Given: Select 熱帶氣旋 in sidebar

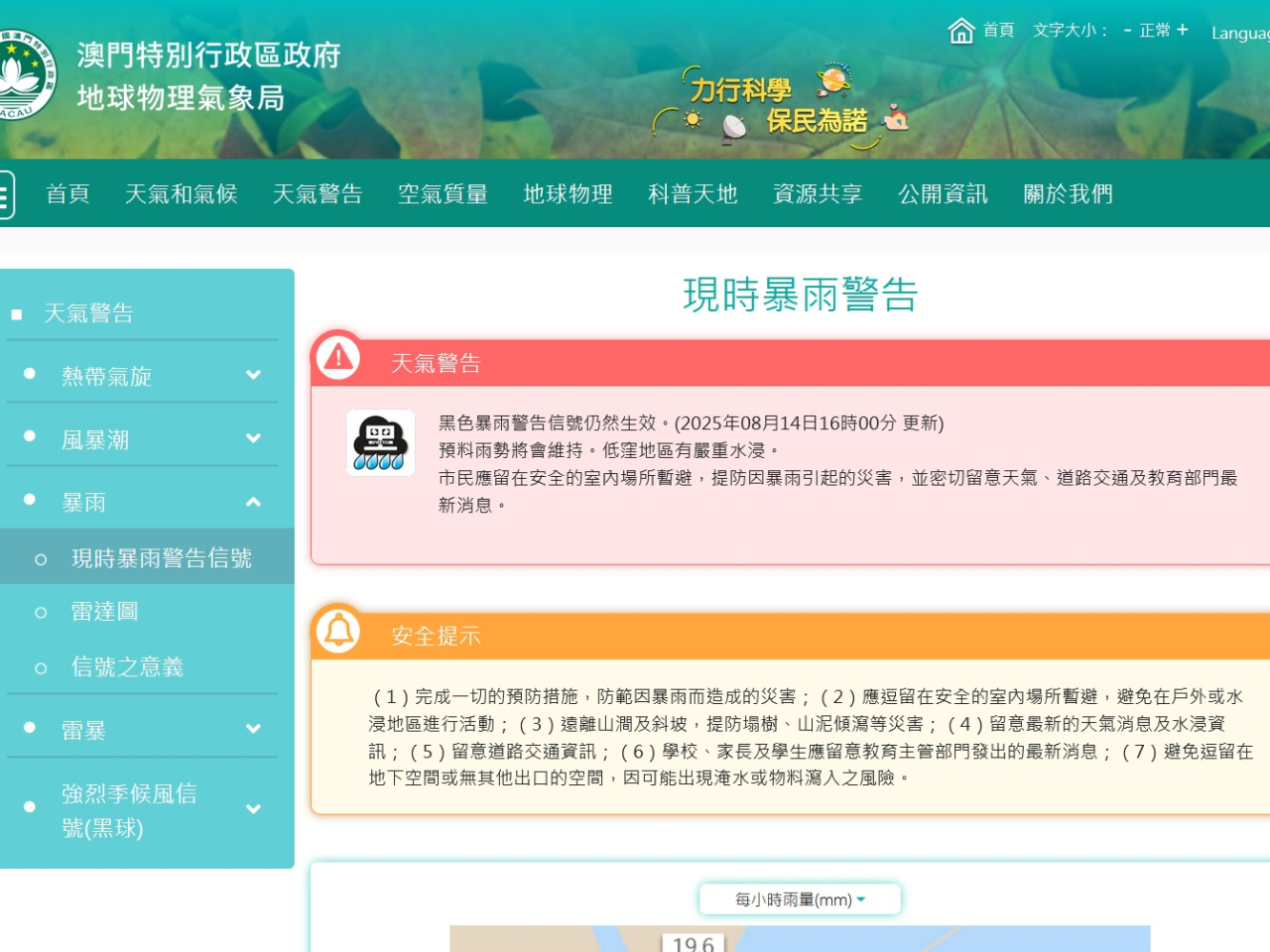Looking at the screenshot, I should tap(106, 377).
